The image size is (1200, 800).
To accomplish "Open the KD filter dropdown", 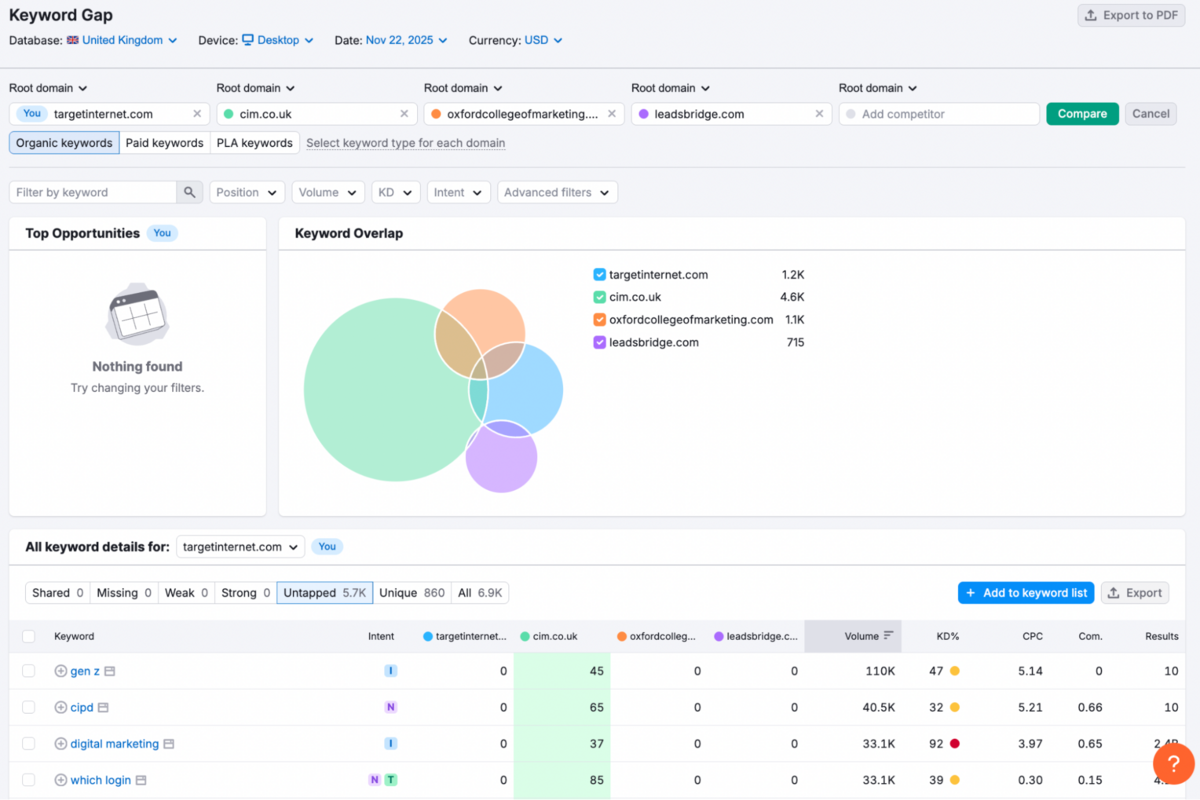I will tap(396, 192).
